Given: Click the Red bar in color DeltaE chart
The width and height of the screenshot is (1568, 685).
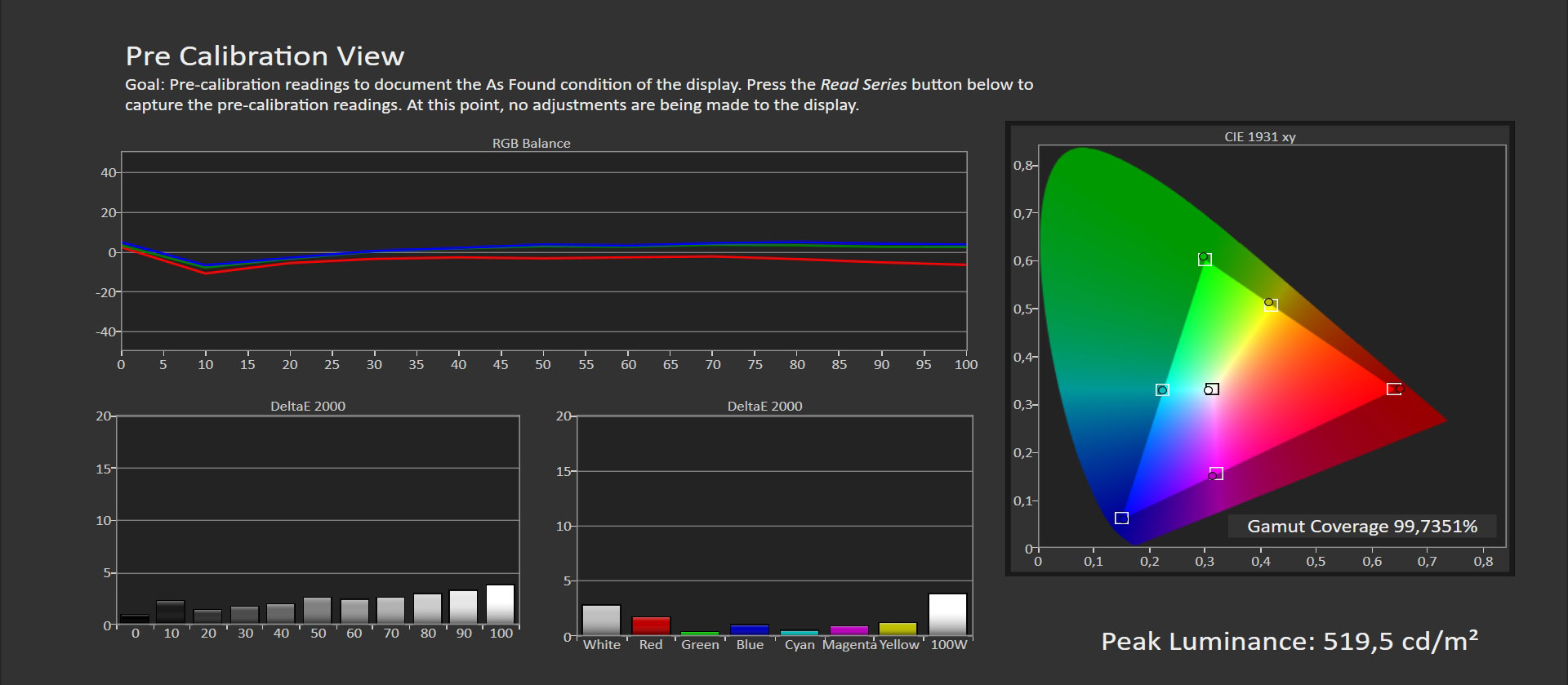Looking at the screenshot, I should pos(651,626).
